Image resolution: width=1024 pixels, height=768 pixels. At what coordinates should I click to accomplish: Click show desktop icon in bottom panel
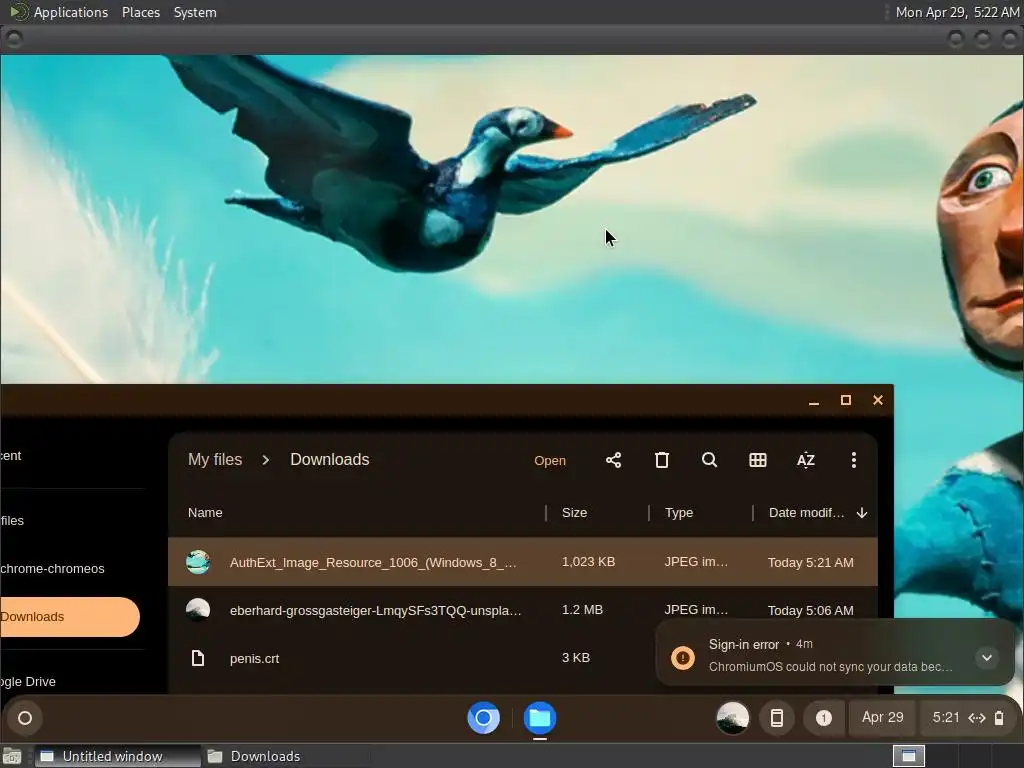tap(12, 756)
